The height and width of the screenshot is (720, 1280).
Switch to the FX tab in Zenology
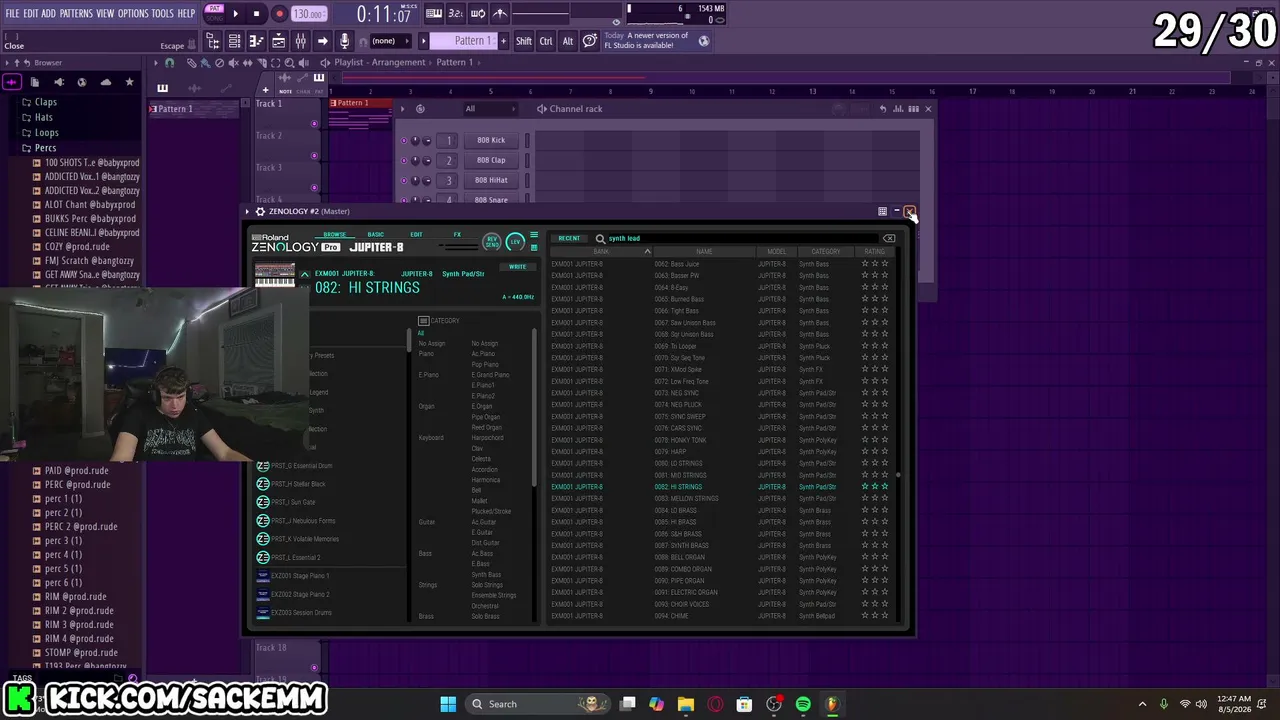(457, 235)
